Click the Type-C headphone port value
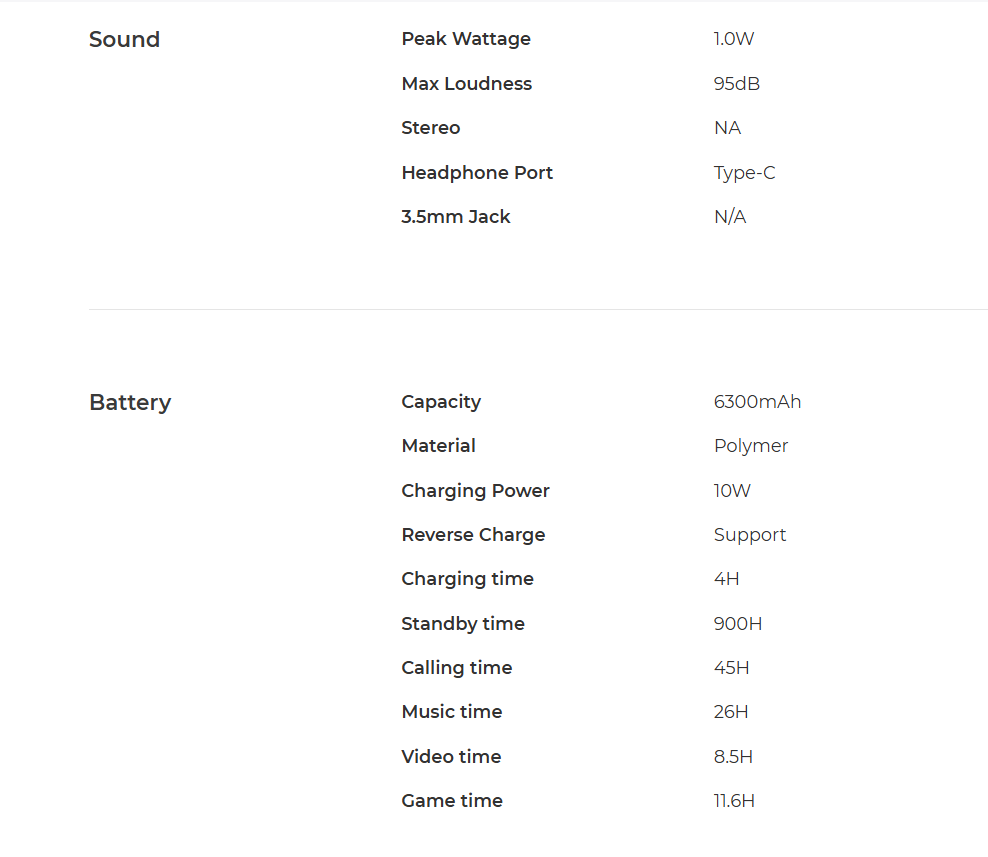Image resolution: width=988 pixels, height=857 pixels. 744,173
